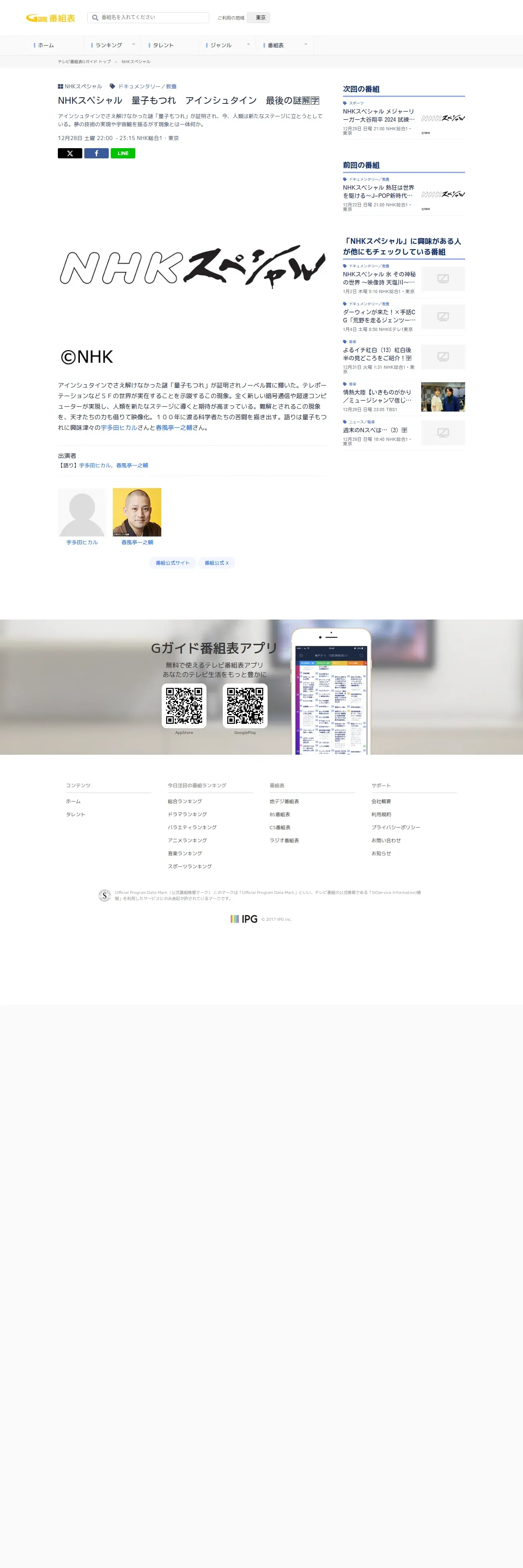Open 情熱大陸 program thumbnail

(443, 397)
